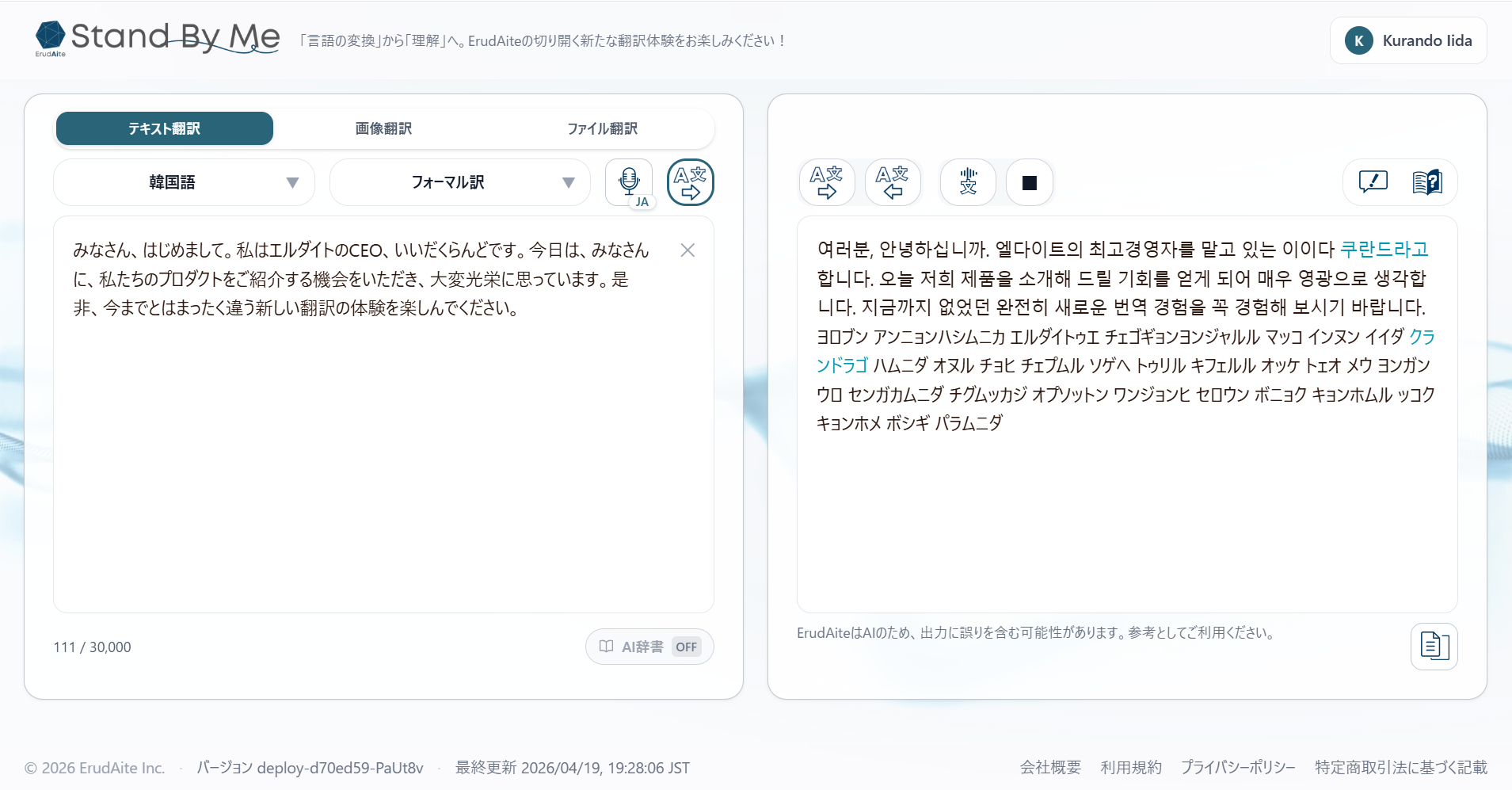The height and width of the screenshot is (790, 1512).
Task: Run translation with the A文 arrow button
Action: [x=688, y=181]
